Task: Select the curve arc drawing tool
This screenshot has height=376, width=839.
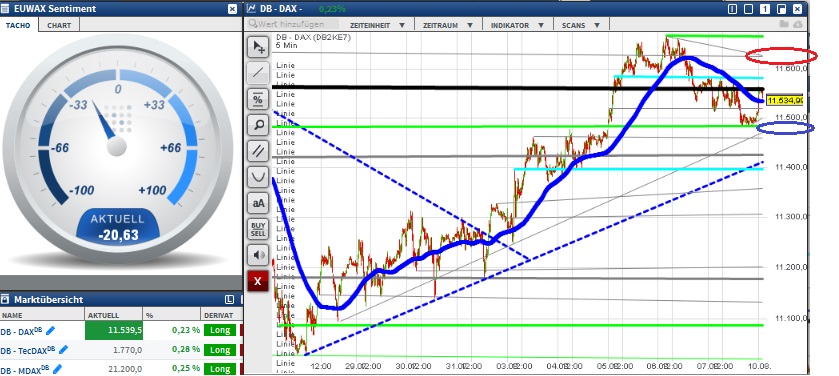Action: coord(258,177)
